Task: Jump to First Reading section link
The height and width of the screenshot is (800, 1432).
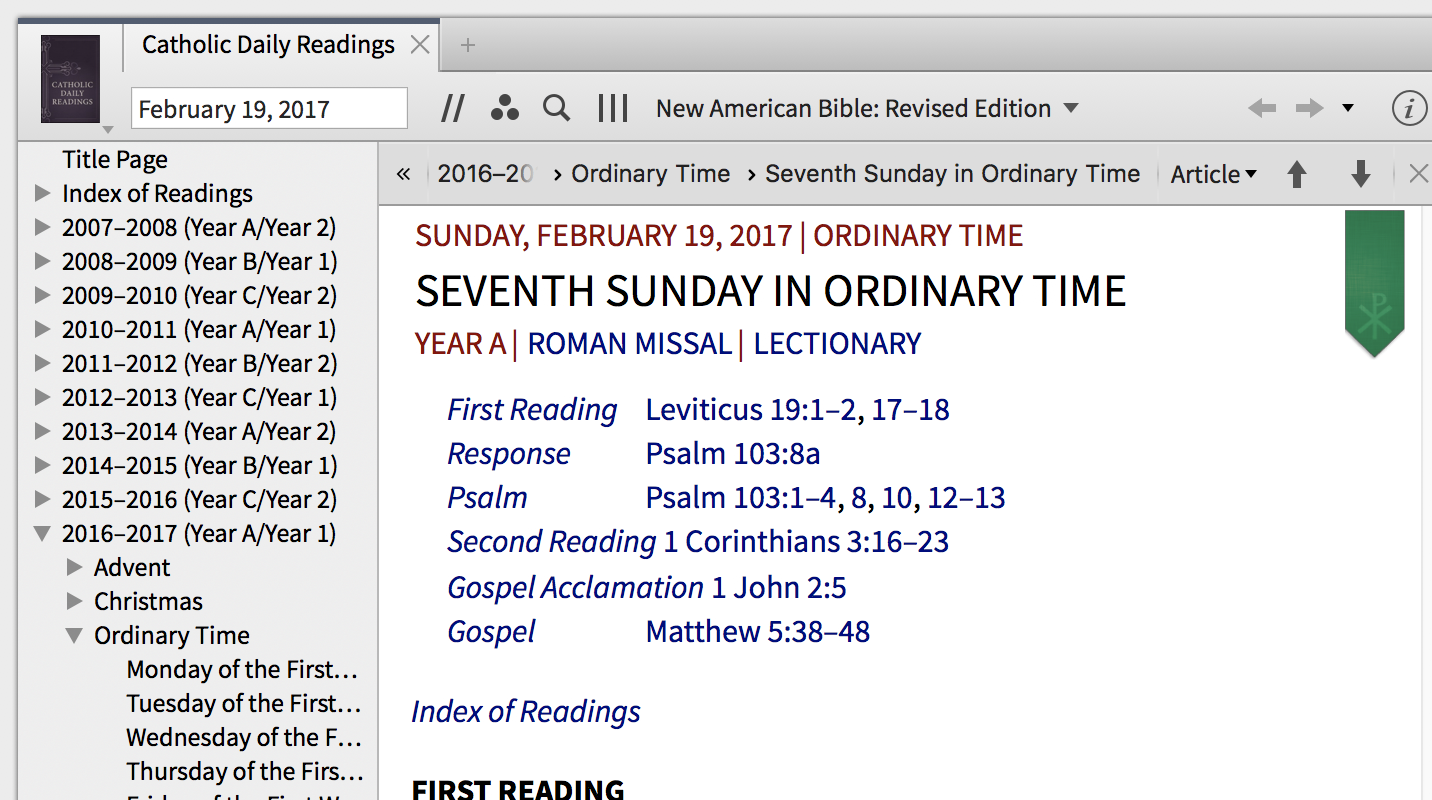Action: [x=532, y=410]
